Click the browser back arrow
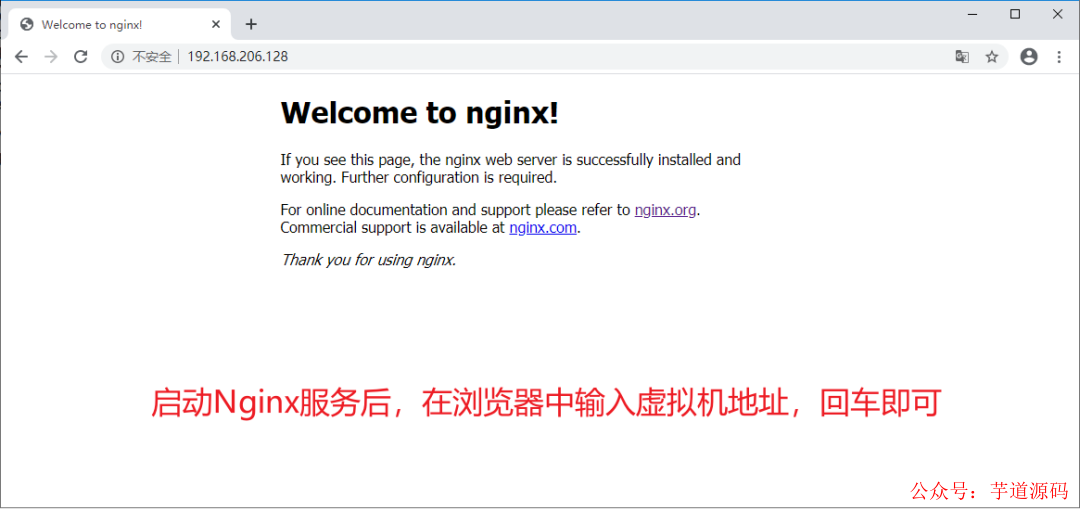The image size is (1080, 511). point(21,57)
